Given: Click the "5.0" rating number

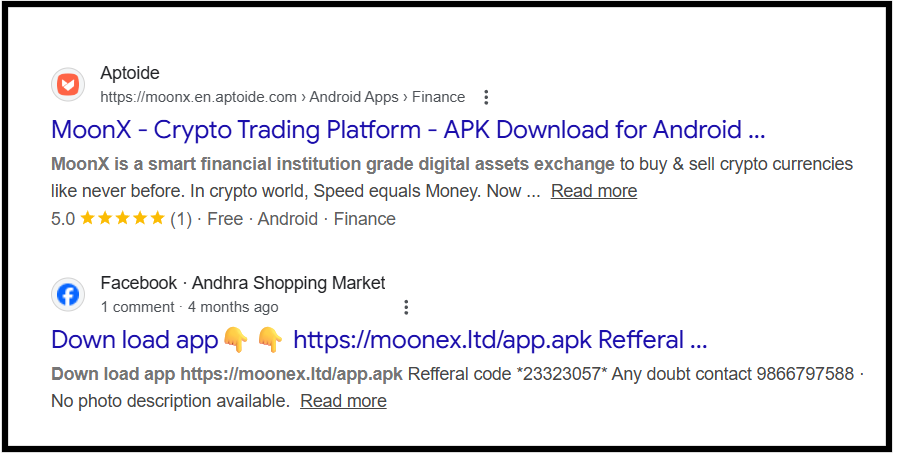Looking at the screenshot, I should pyautogui.click(x=63, y=219).
